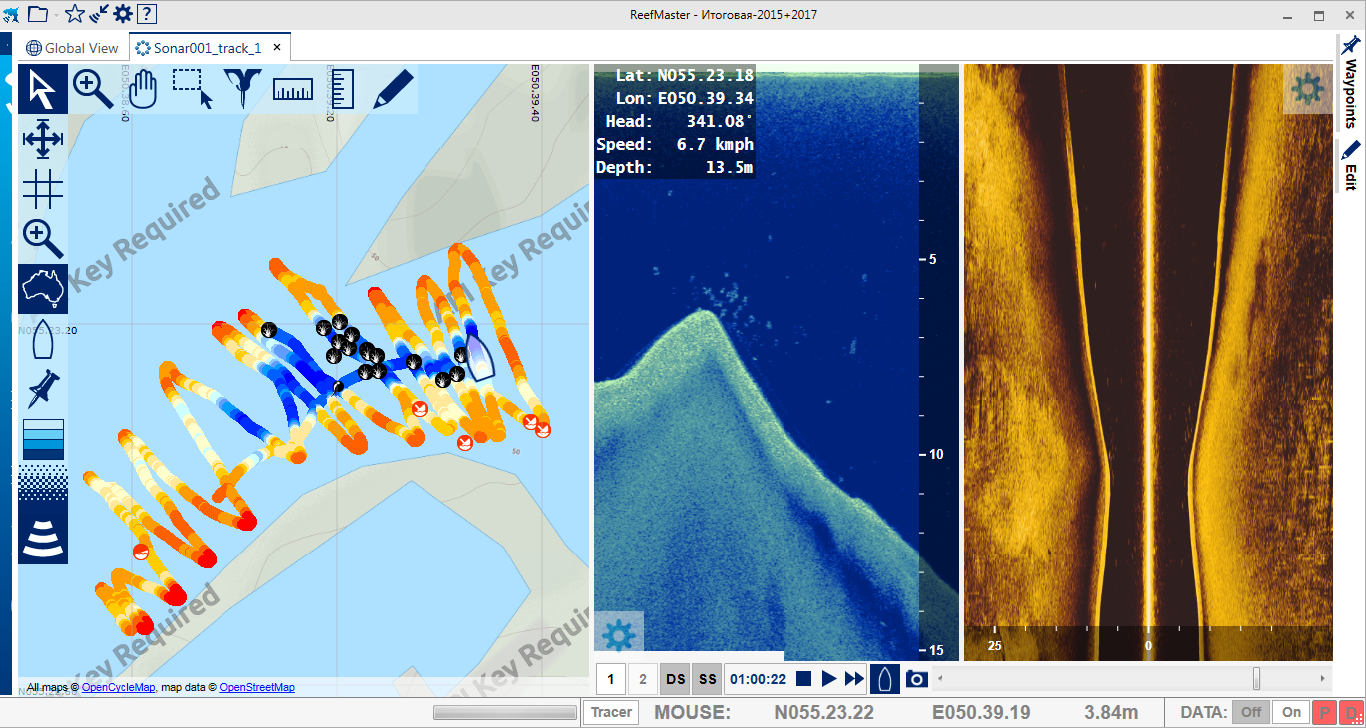The width and height of the screenshot is (1366, 728).
Task: Toggle the DS down scan view
Action: tap(675, 679)
